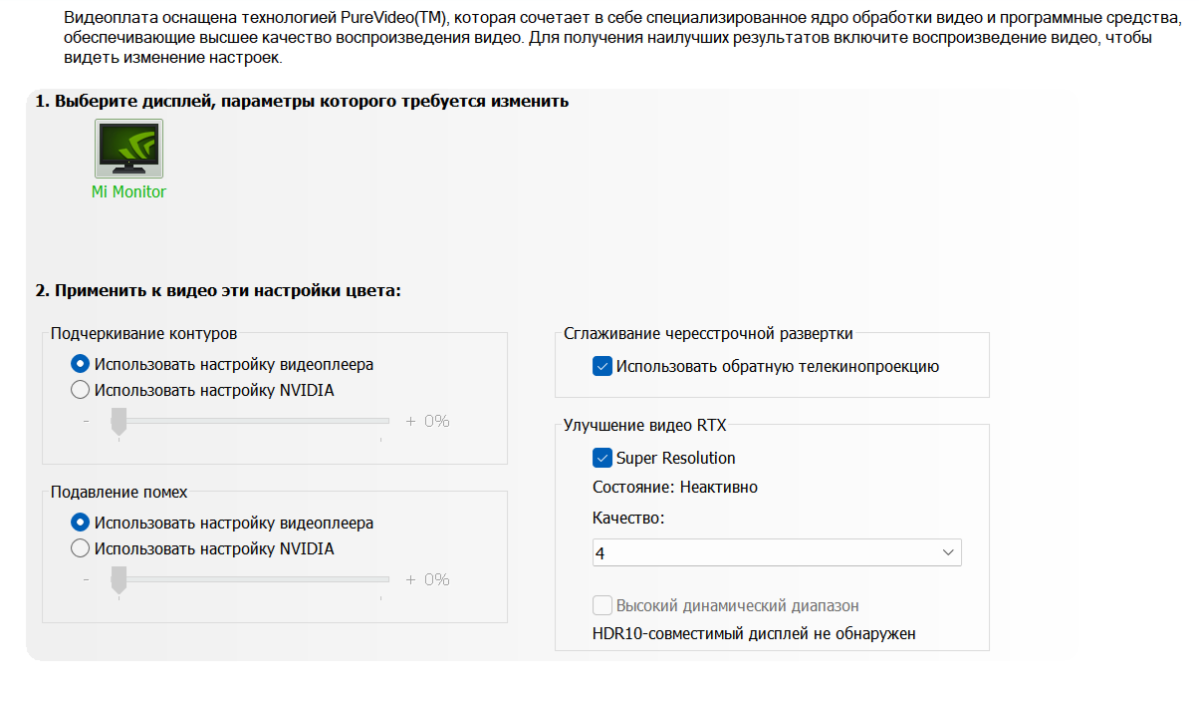
Task: Click the green Mi Monitor label
Action: (129, 192)
